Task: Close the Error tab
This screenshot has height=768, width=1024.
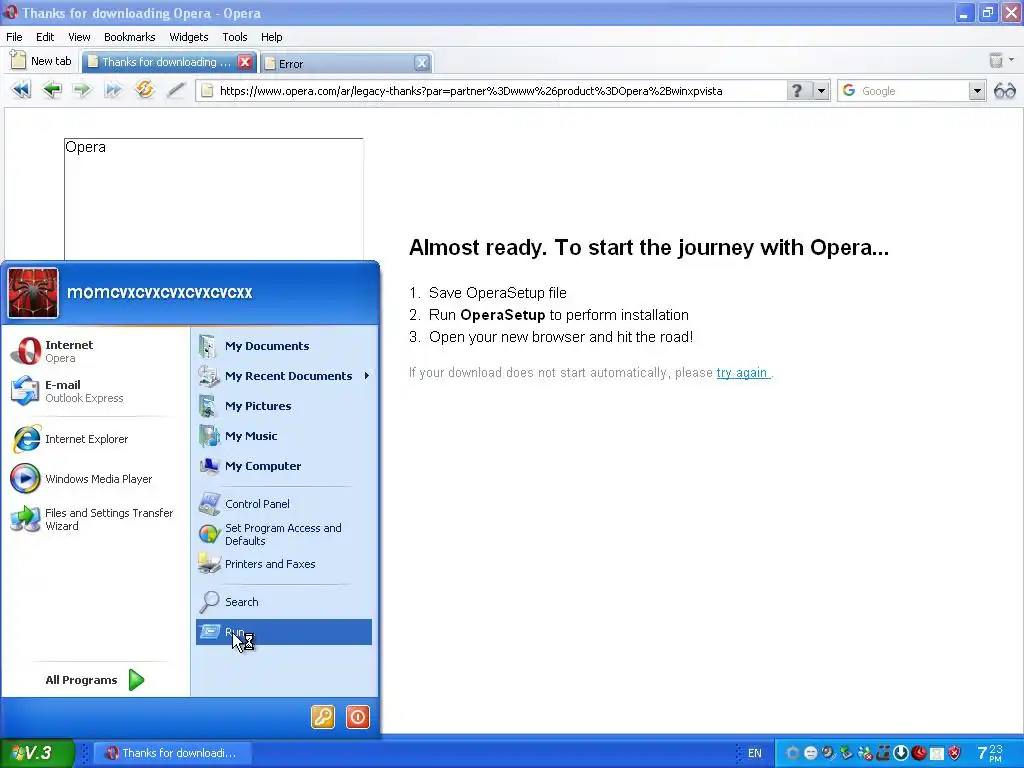Action: tap(422, 63)
